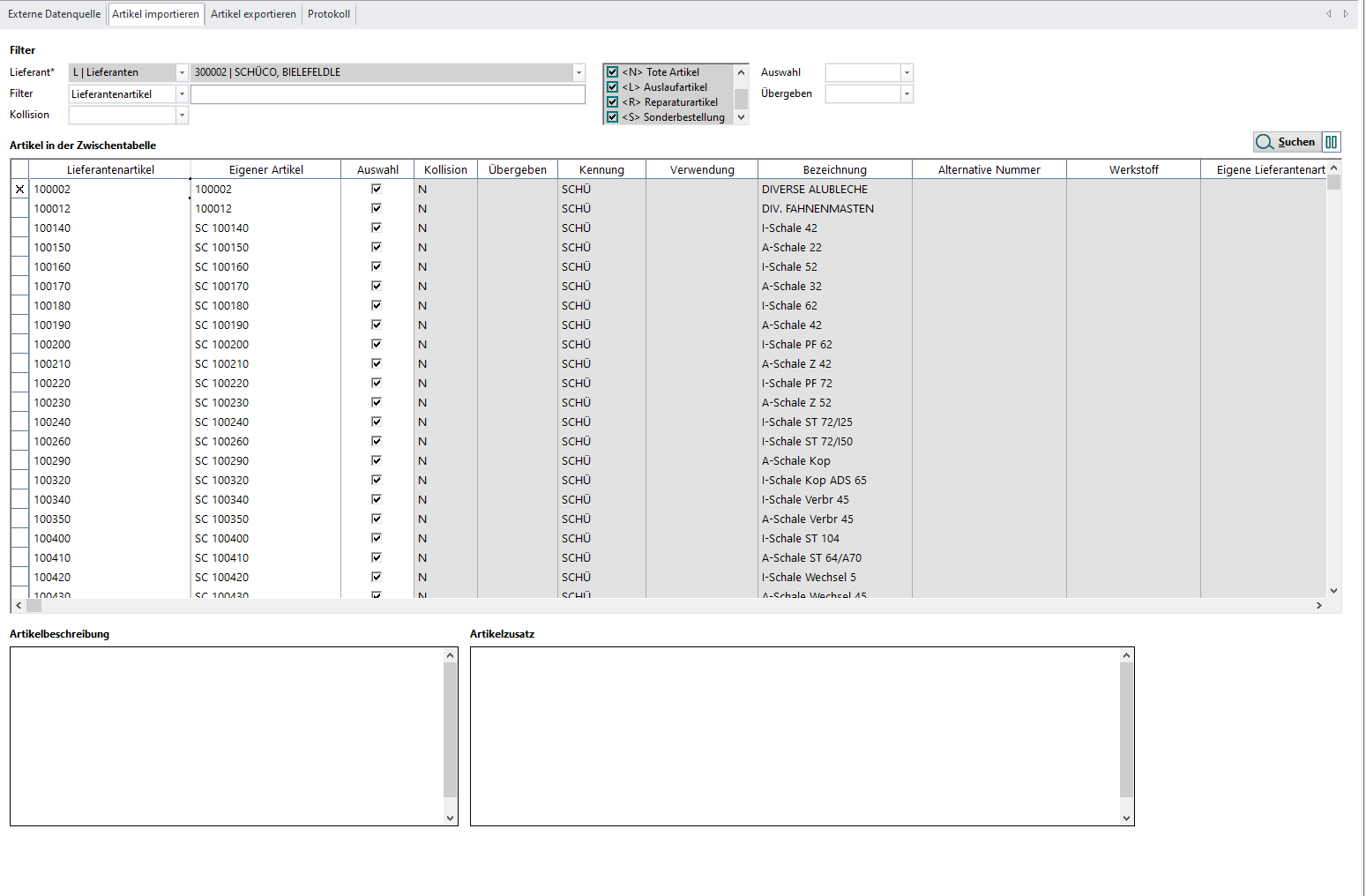Click the row selector marked X for 100002

[19, 190]
